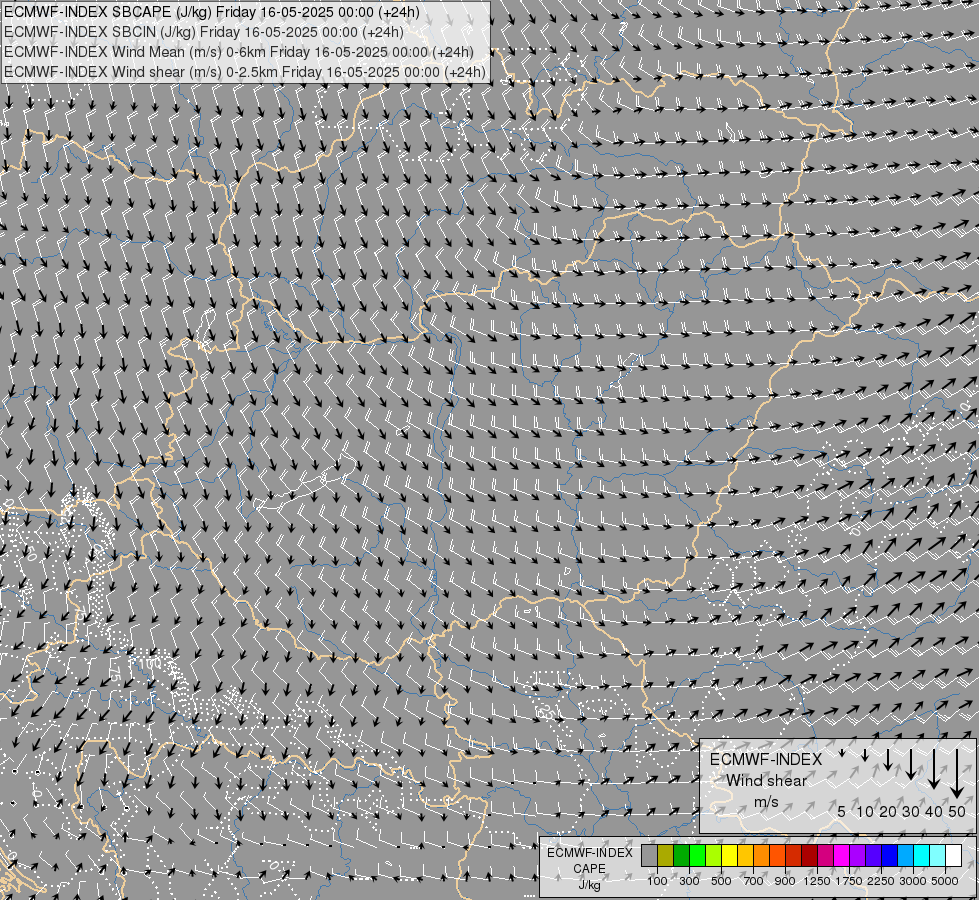
Task: Click the '30' wind shear scale label
Action: (x=911, y=811)
